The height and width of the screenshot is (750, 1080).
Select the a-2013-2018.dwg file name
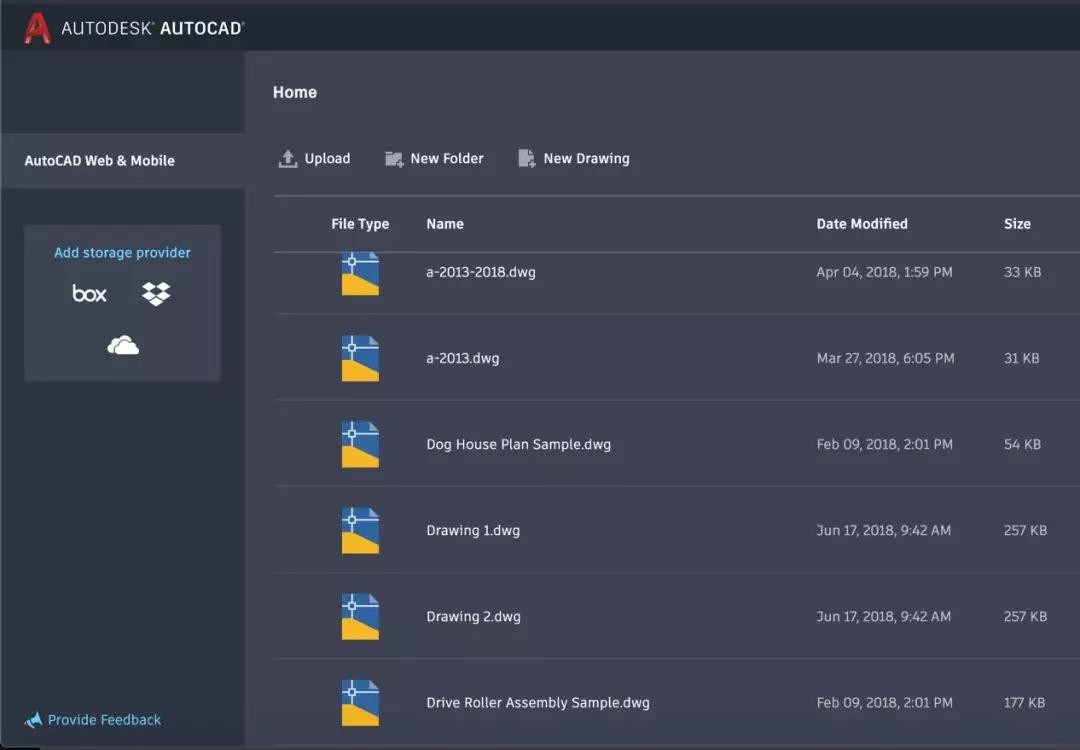(x=481, y=272)
